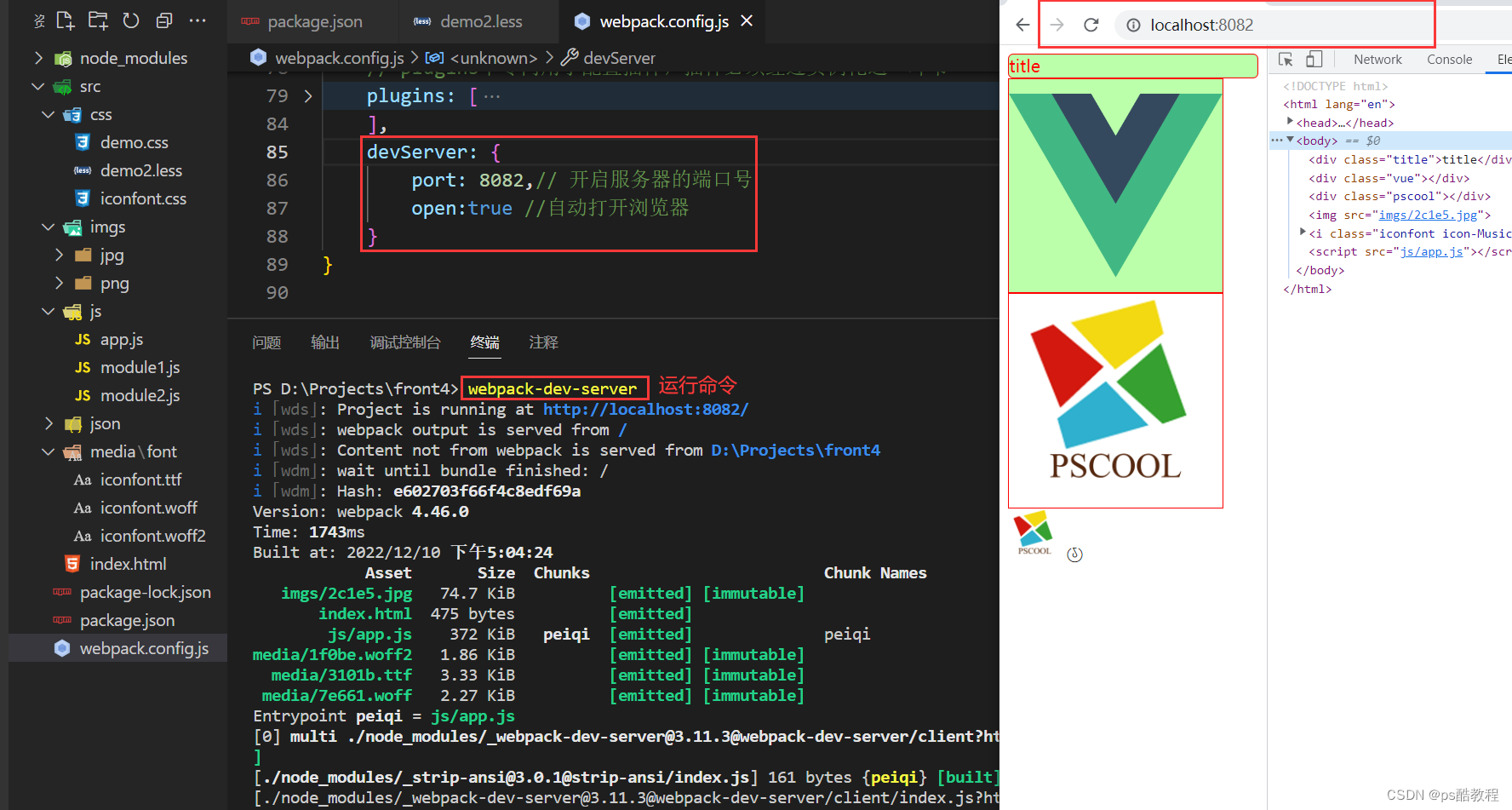
Task: Click the music iconfont icon on page
Action: (1075, 554)
